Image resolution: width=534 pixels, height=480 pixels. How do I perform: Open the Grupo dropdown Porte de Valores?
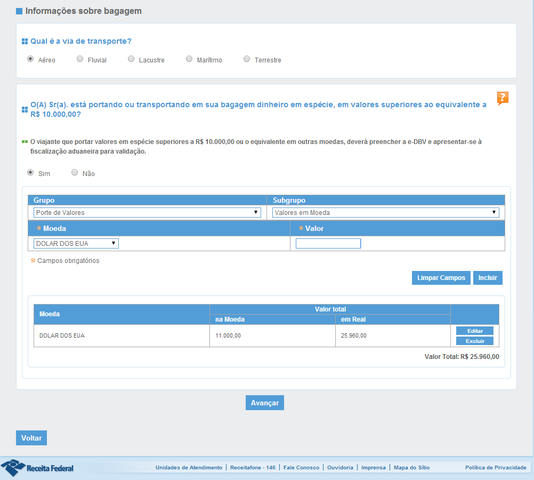coord(147,213)
